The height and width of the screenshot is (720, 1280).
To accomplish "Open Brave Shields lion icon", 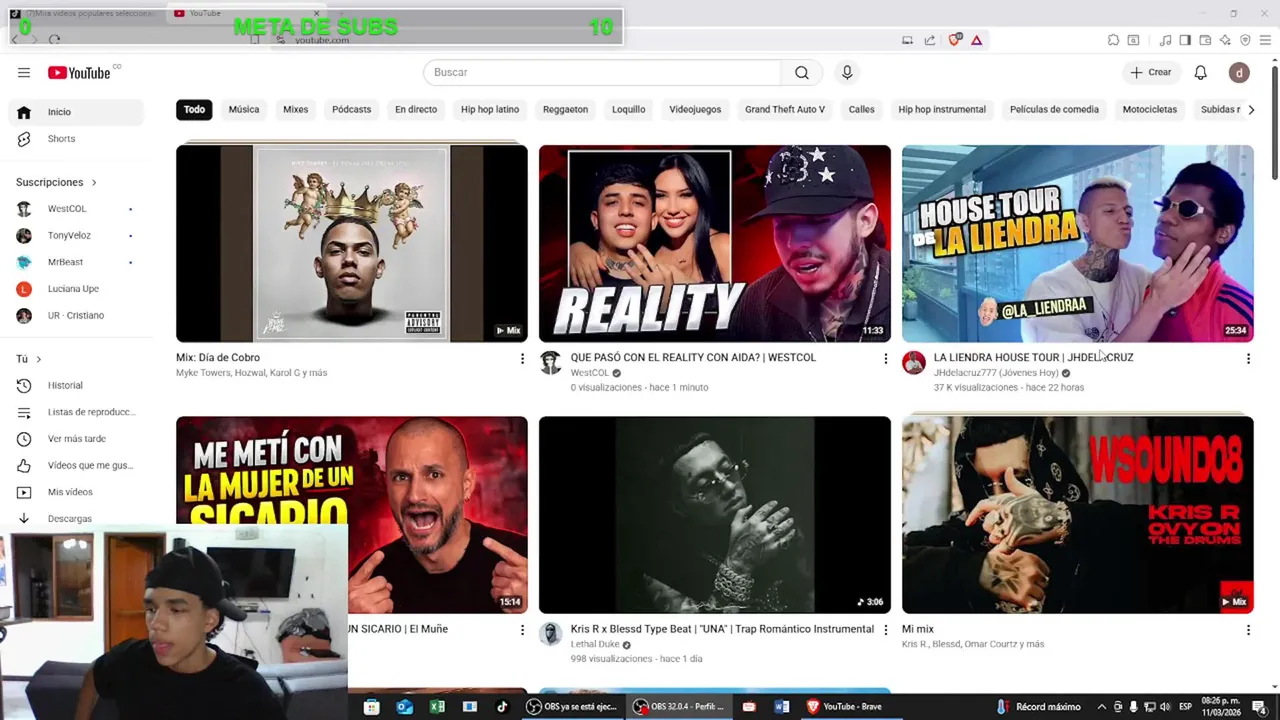I will tap(955, 40).
